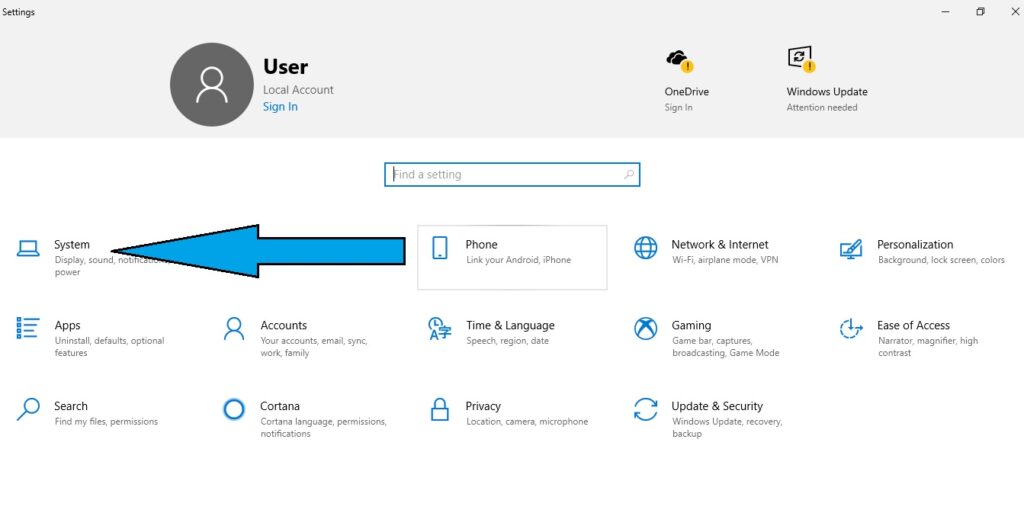This screenshot has height=513, width=1024.
Task: Select the Personalization title
Action: [x=915, y=244]
